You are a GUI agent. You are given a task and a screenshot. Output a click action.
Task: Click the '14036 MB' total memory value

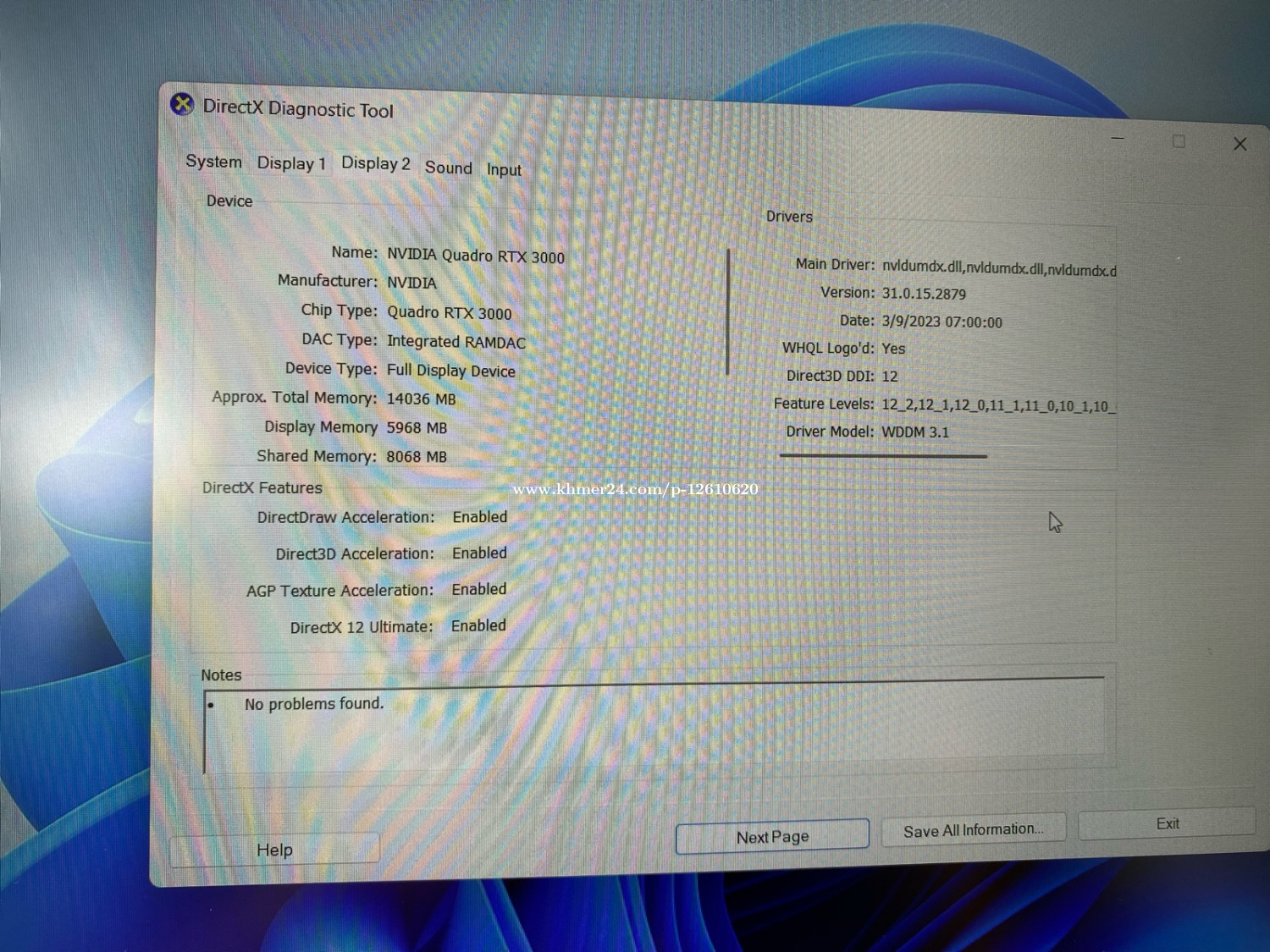[421, 399]
